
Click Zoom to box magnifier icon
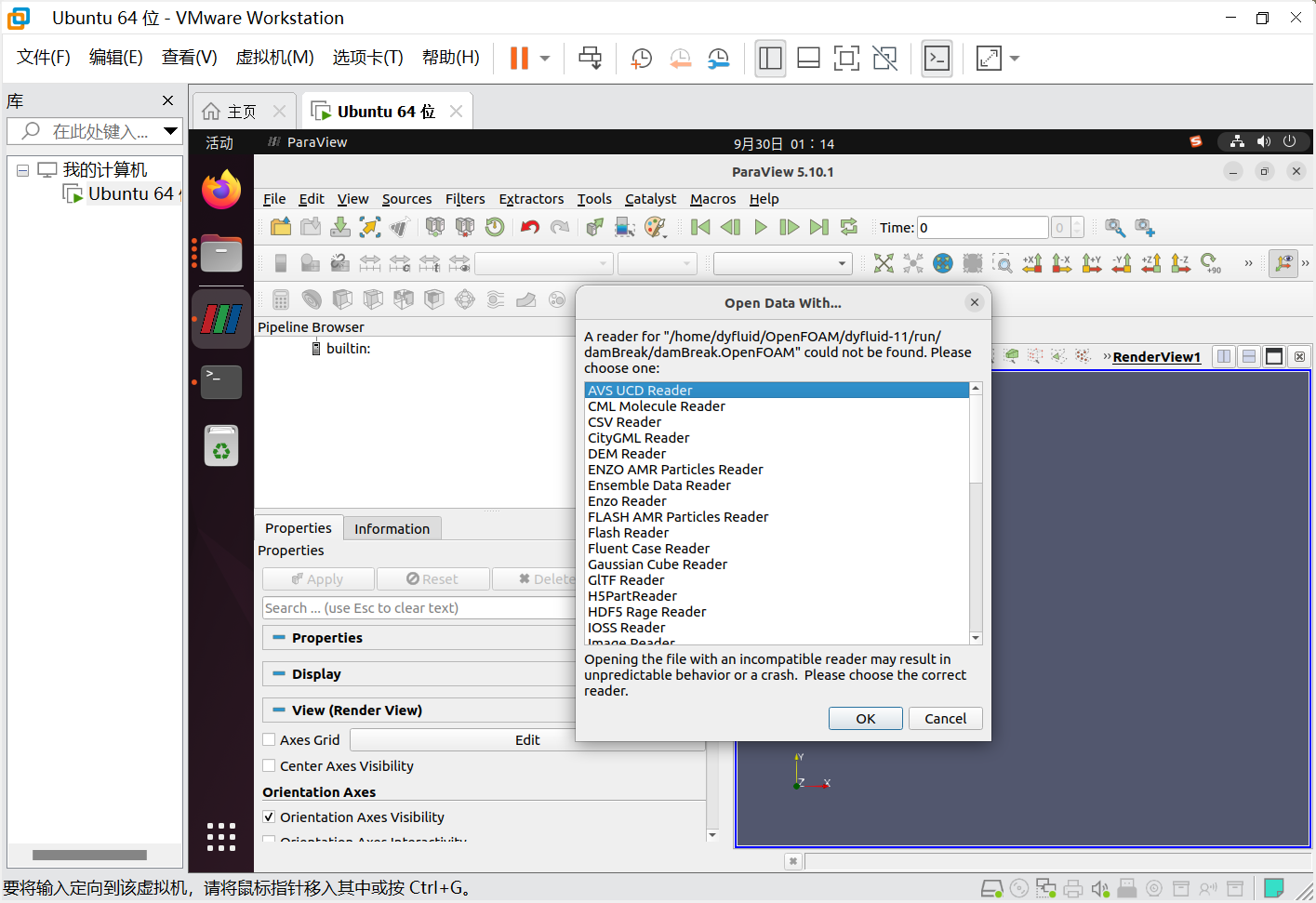1003,263
